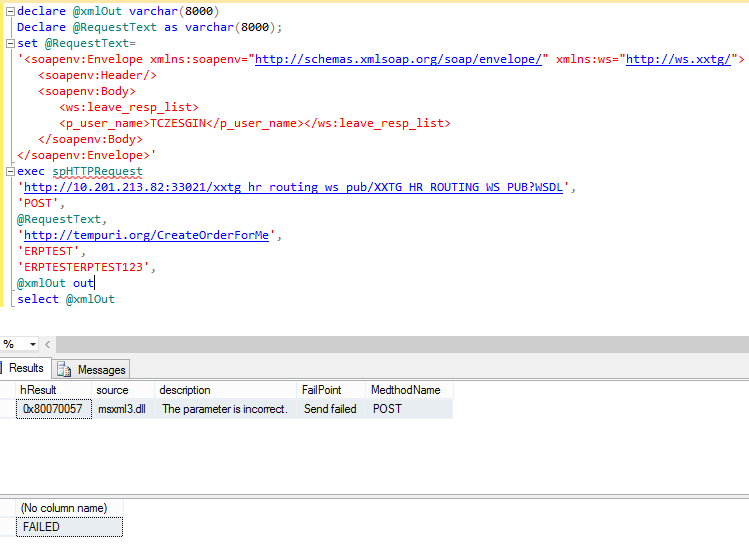The height and width of the screenshot is (547, 749).
Task: Click the Messages tab icon
Action: (x=64, y=369)
